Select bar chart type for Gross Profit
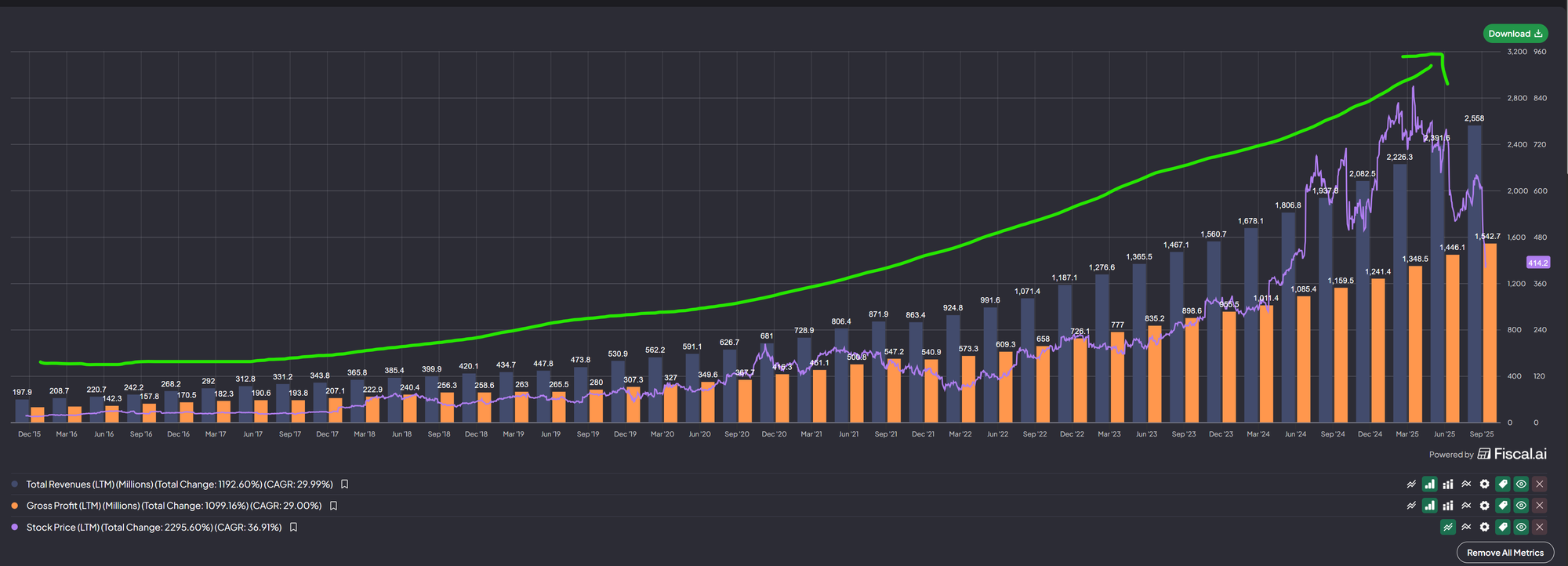The height and width of the screenshot is (566, 1568). pyautogui.click(x=1429, y=506)
